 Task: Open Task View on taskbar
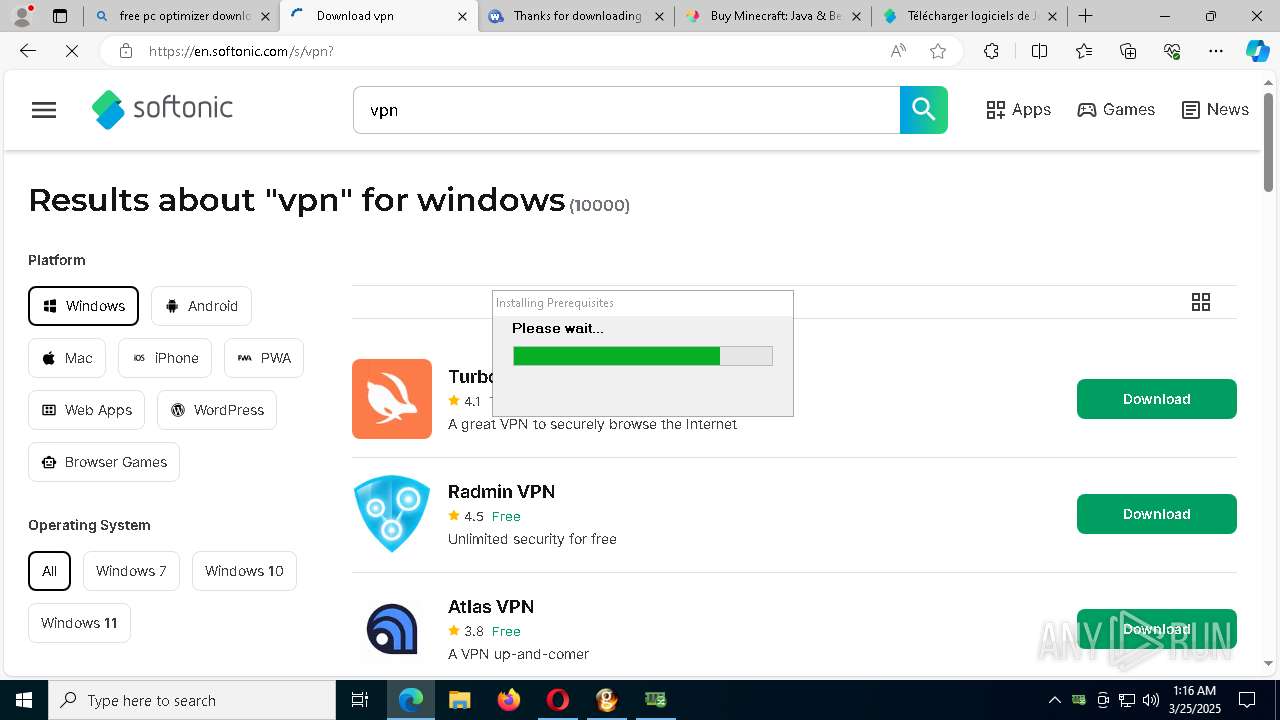tap(360, 700)
